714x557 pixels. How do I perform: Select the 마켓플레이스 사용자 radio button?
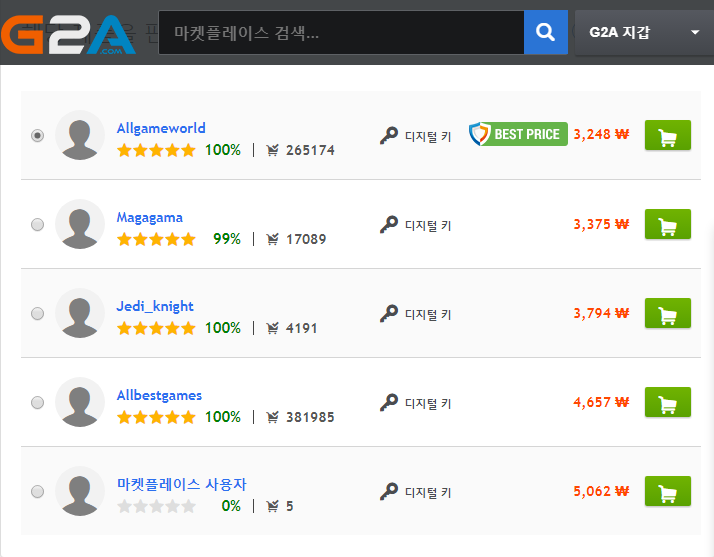tap(37, 491)
